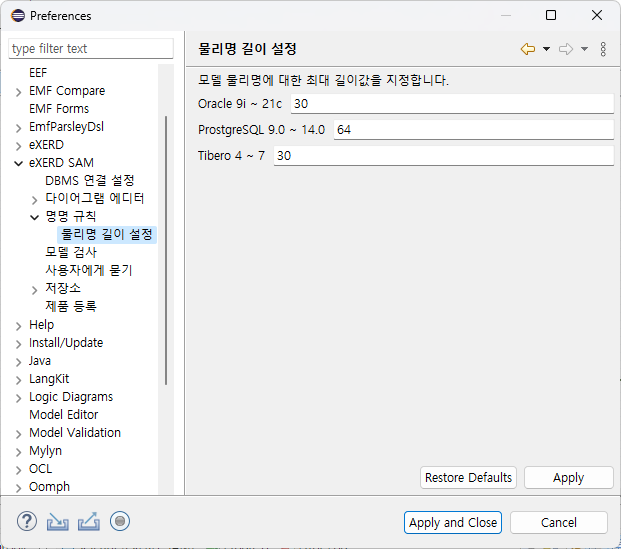The width and height of the screenshot is (621, 549).
Task: Close the Preferences window
Action: [596, 15]
